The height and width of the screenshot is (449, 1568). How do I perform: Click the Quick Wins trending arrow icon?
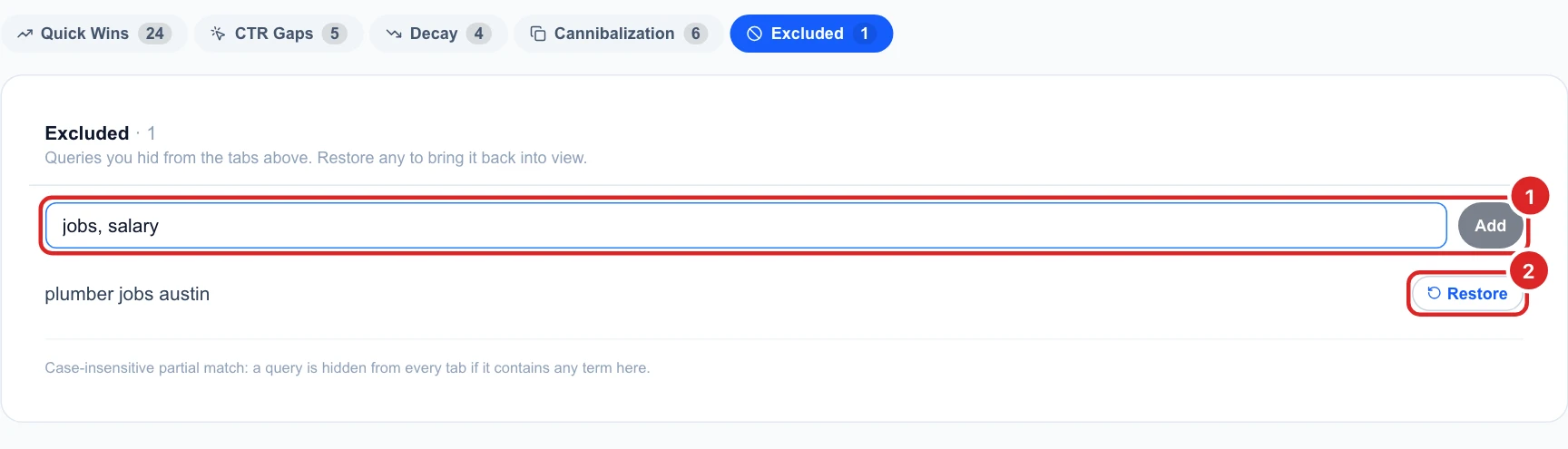click(24, 34)
